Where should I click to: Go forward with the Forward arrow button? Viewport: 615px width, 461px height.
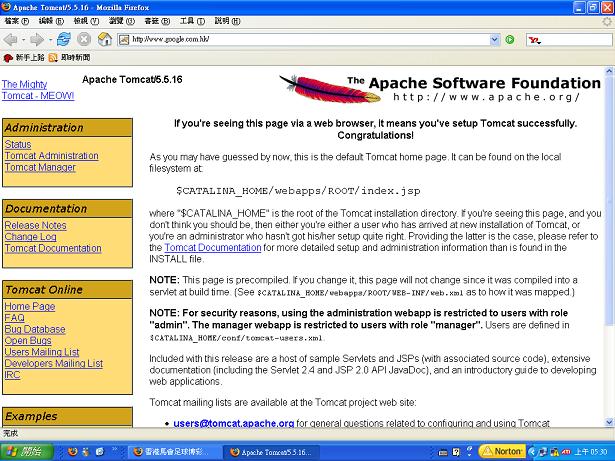pos(37,39)
